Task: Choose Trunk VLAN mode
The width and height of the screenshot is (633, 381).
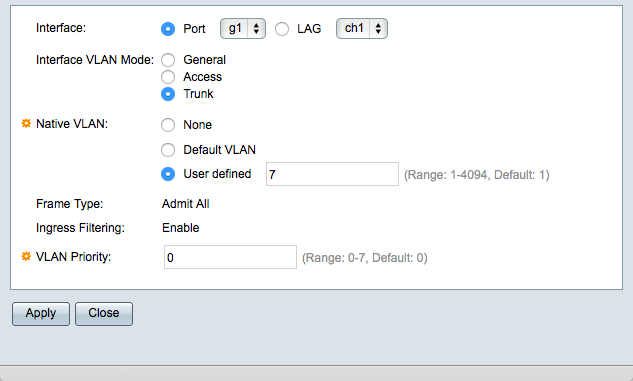Action: click(168, 94)
